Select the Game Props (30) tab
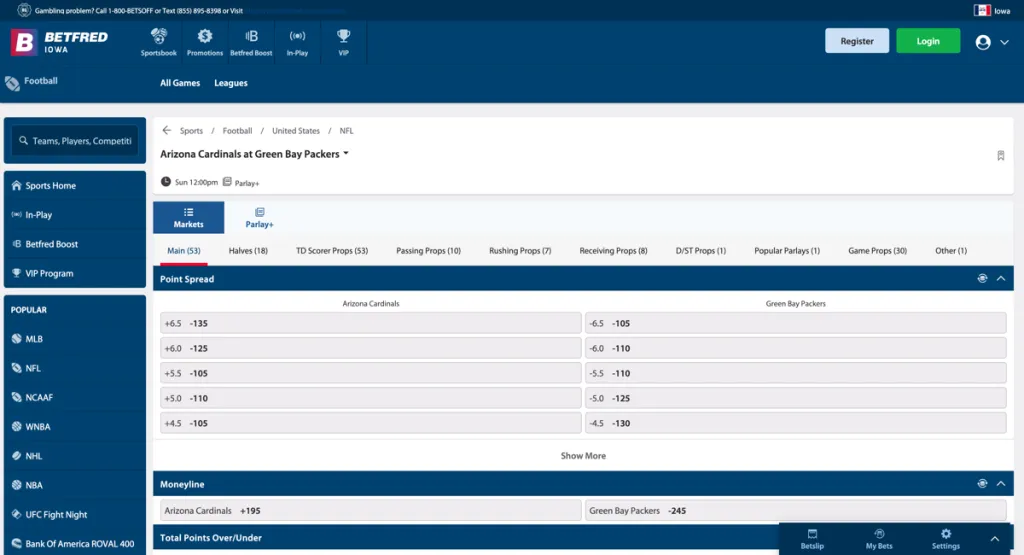Image resolution: width=1024 pixels, height=555 pixels. pos(877,251)
